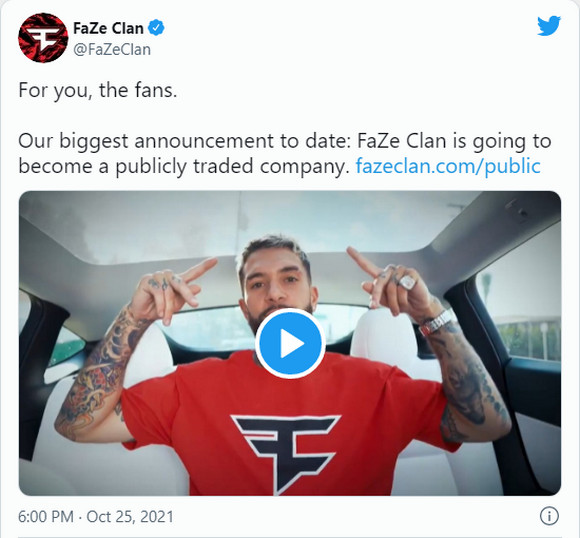
Task: Click the "Our biggest announcement to date" sentence
Action: [x=183, y=141]
